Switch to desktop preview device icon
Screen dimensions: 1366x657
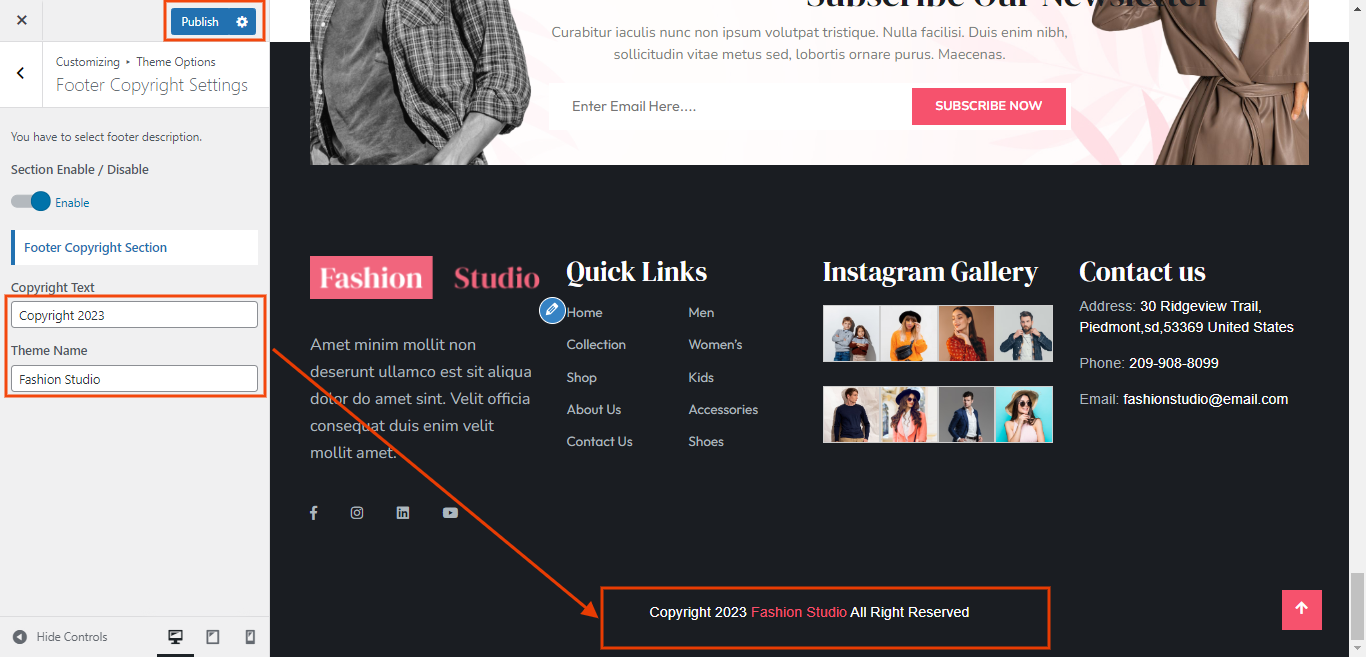(x=175, y=637)
